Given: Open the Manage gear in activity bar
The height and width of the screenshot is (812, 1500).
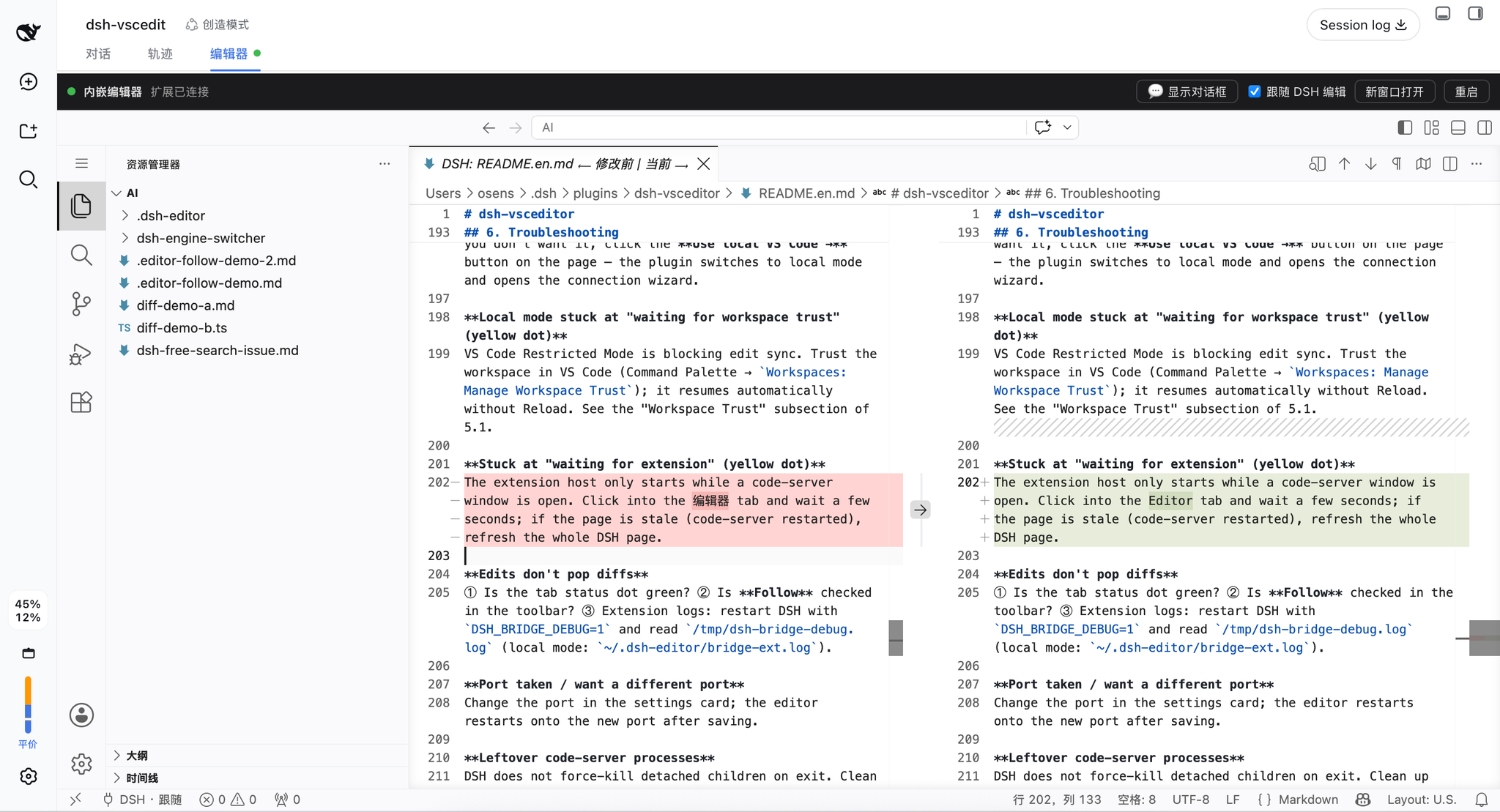Looking at the screenshot, I should 81,764.
